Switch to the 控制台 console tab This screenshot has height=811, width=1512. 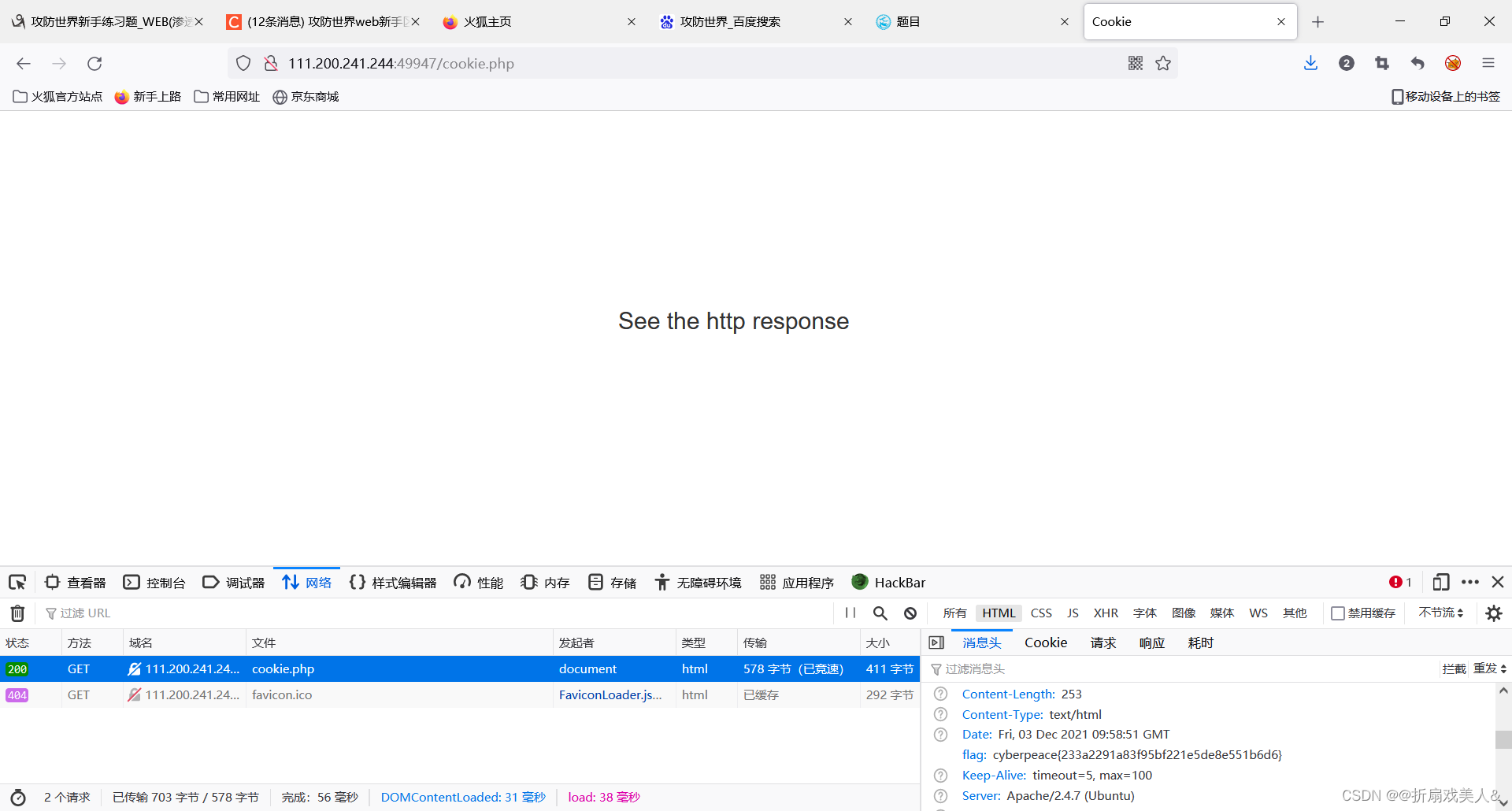(x=154, y=583)
